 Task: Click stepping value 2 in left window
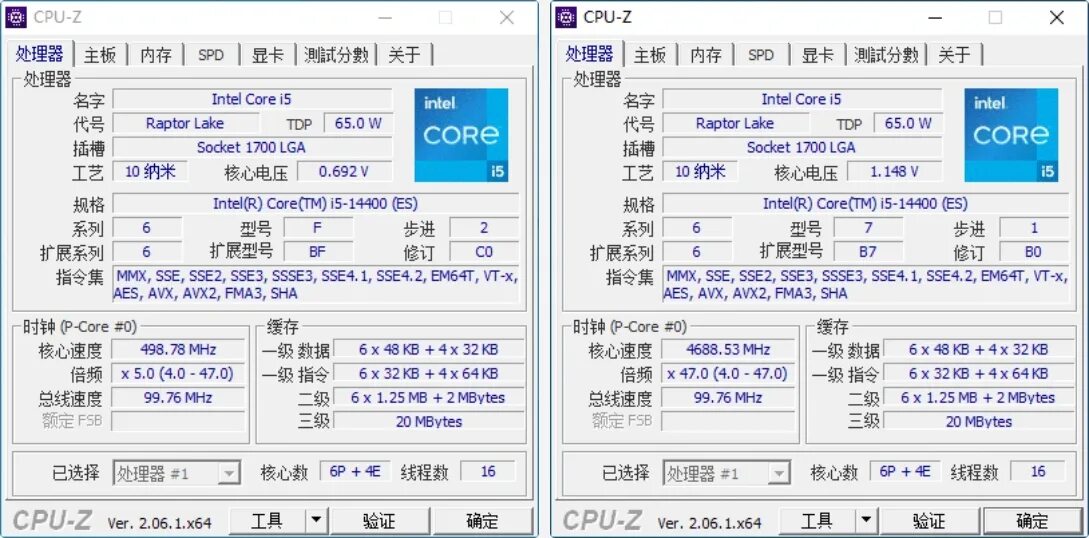click(x=484, y=228)
